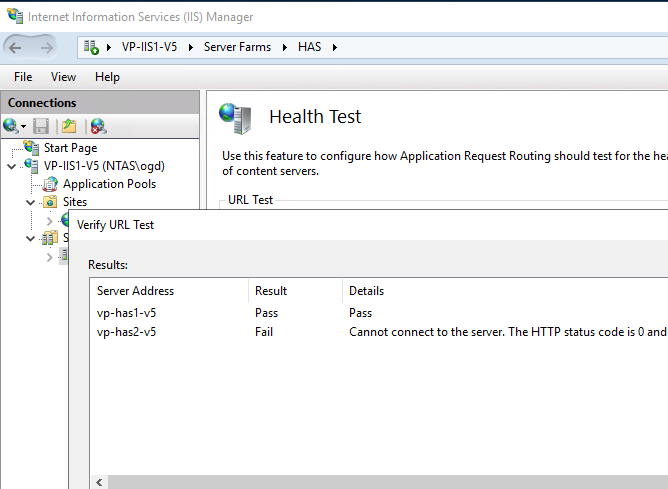Screen dimensions: 668x489
Task: Click the Delete Connection icon
Action: point(97,126)
